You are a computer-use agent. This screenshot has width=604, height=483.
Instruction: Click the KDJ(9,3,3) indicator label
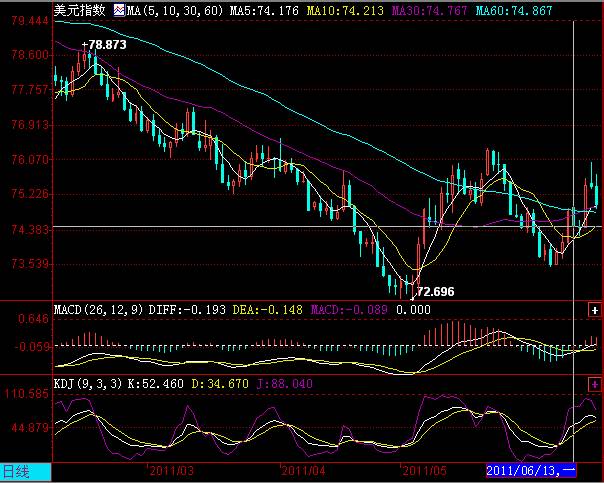pos(88,384)
